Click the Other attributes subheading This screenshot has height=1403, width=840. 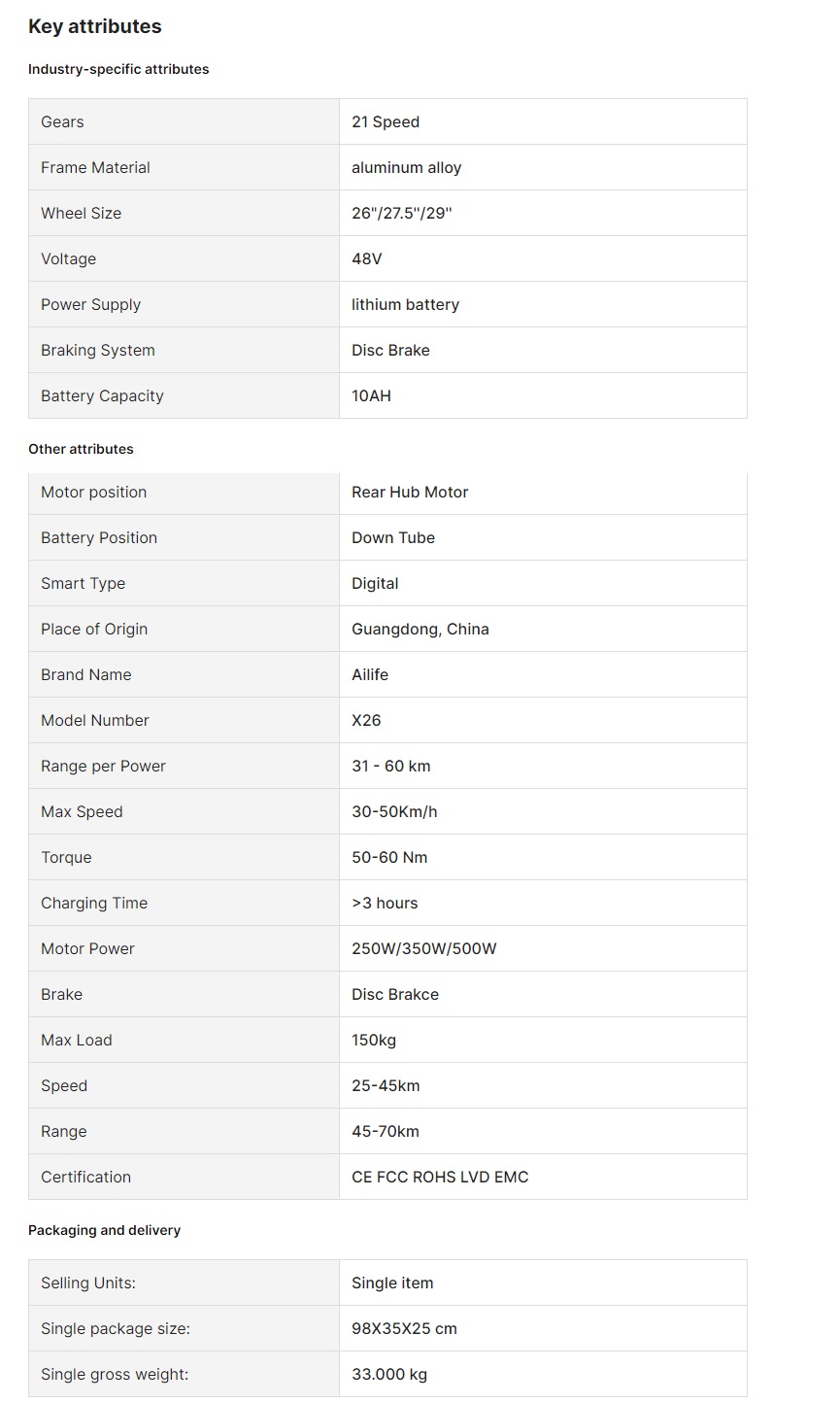(81, 449)
